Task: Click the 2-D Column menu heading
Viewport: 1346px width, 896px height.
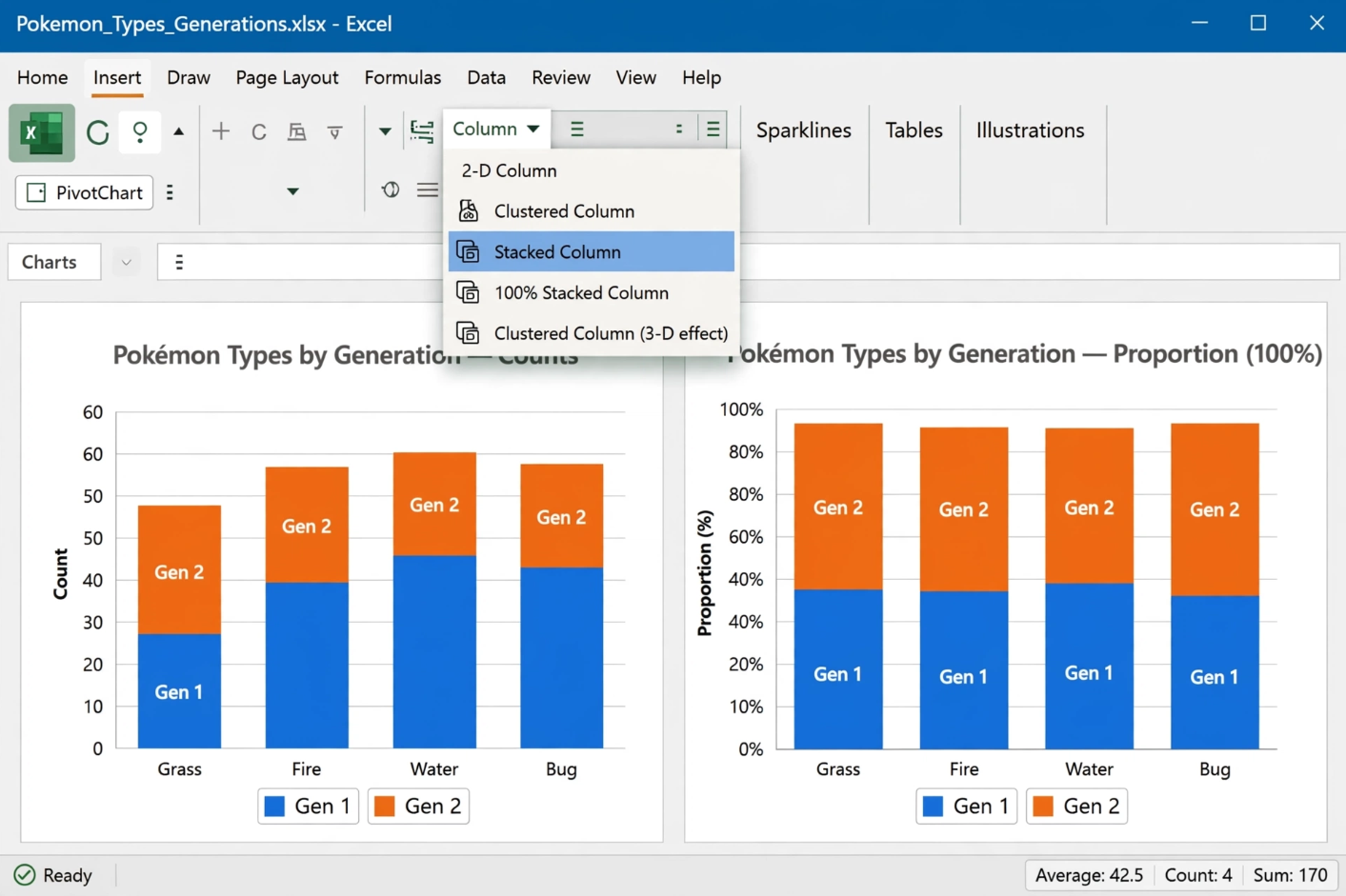Action: (x=509, y=170)
